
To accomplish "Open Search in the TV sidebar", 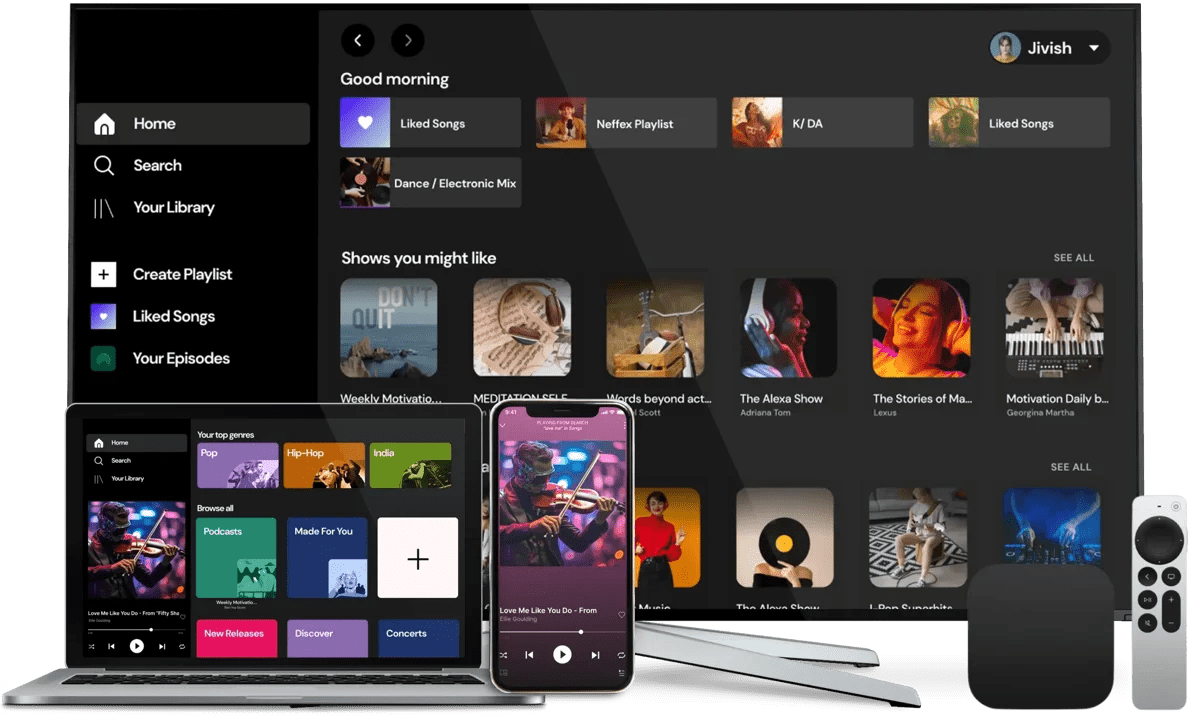I will 138,166.
